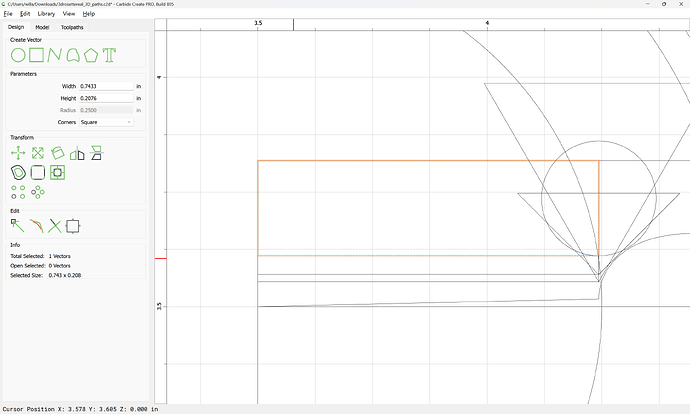Open the File menu
690x414 pixels.
click(x=8, y=14)
